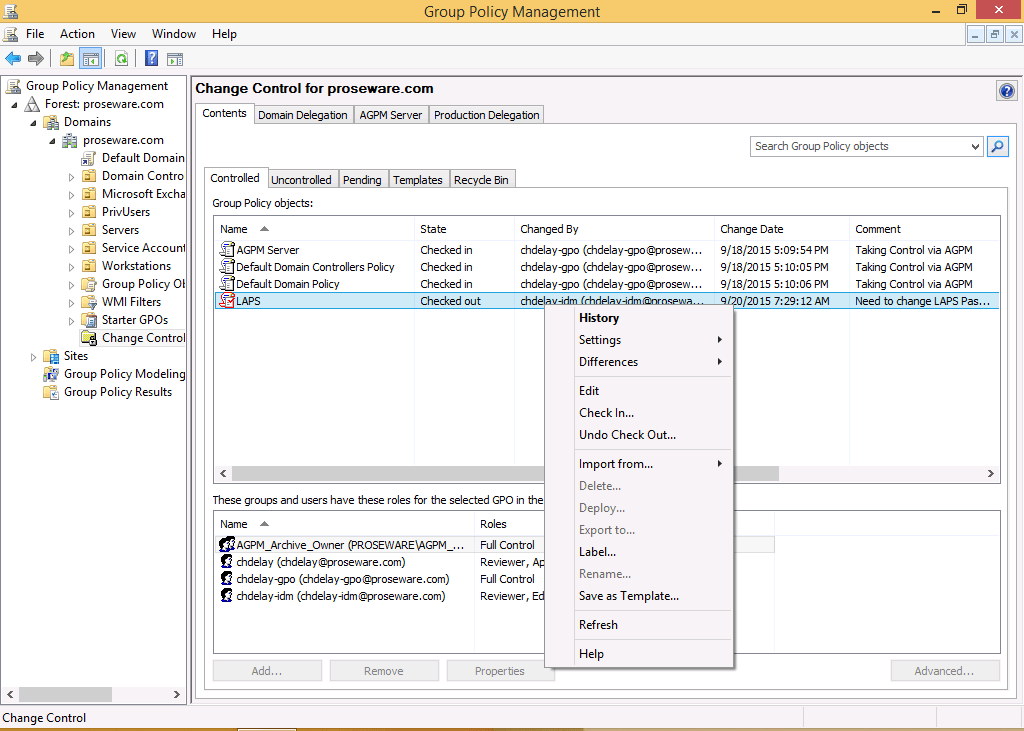Open the Search Group Policy objects dropdown
Image resolution: width=1024 pixels, height=731 pixels.
pos(976,146)
